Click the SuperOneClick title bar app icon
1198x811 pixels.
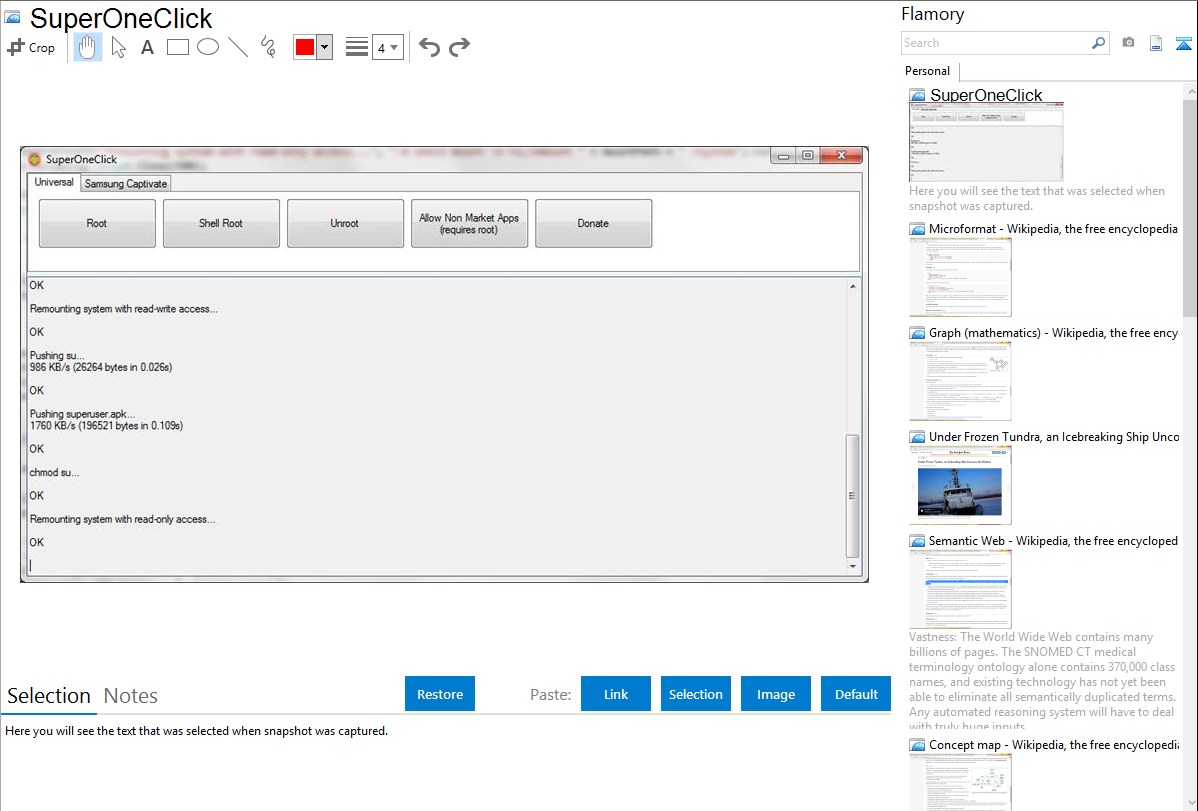(34, 159)
